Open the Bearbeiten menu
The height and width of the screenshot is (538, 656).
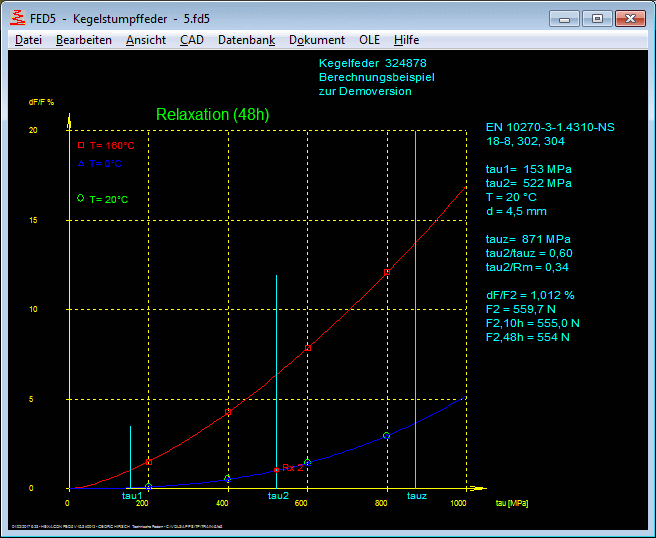point(84,40)
